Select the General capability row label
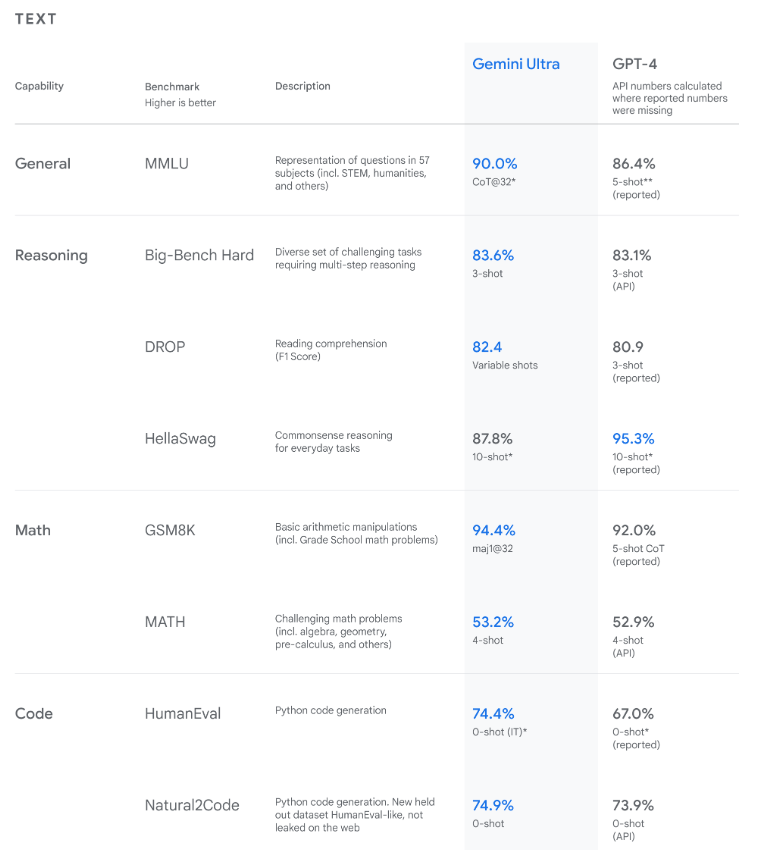The width and height of the screenshot is (760, 850). [x=43, y=164]
